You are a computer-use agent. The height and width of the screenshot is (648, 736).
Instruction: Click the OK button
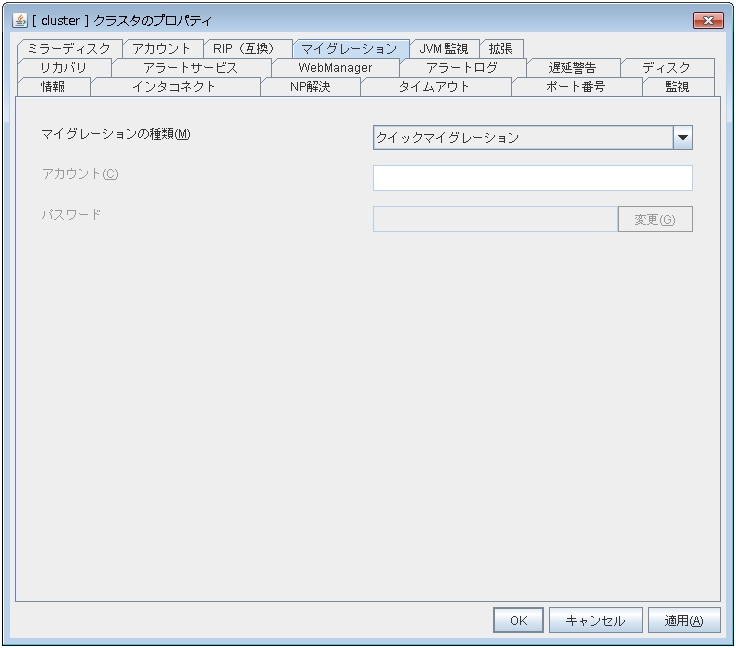(x=518, y=620)
